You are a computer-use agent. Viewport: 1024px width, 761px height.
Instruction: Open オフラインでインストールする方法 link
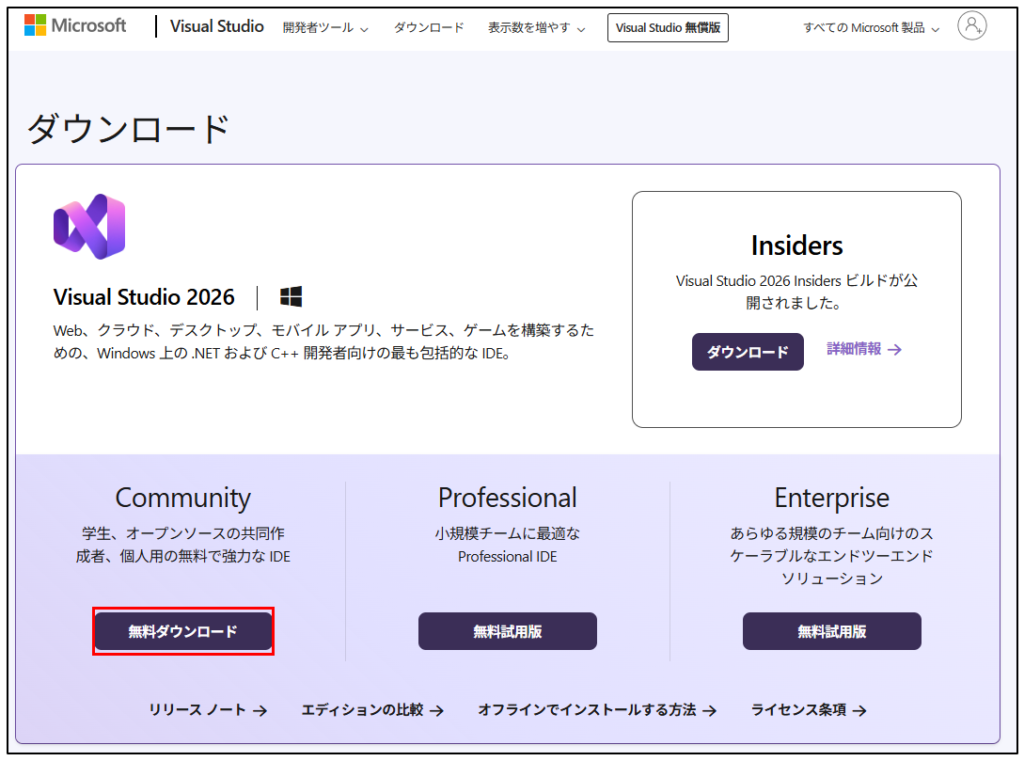(x=596, y=710)
